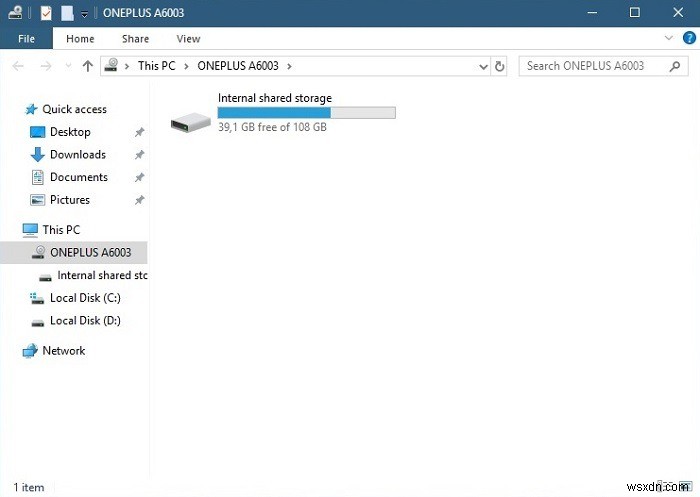Open Desktop in the navigation pane
The width and height of the screenshot is (700, 497).
pos(70,132)
